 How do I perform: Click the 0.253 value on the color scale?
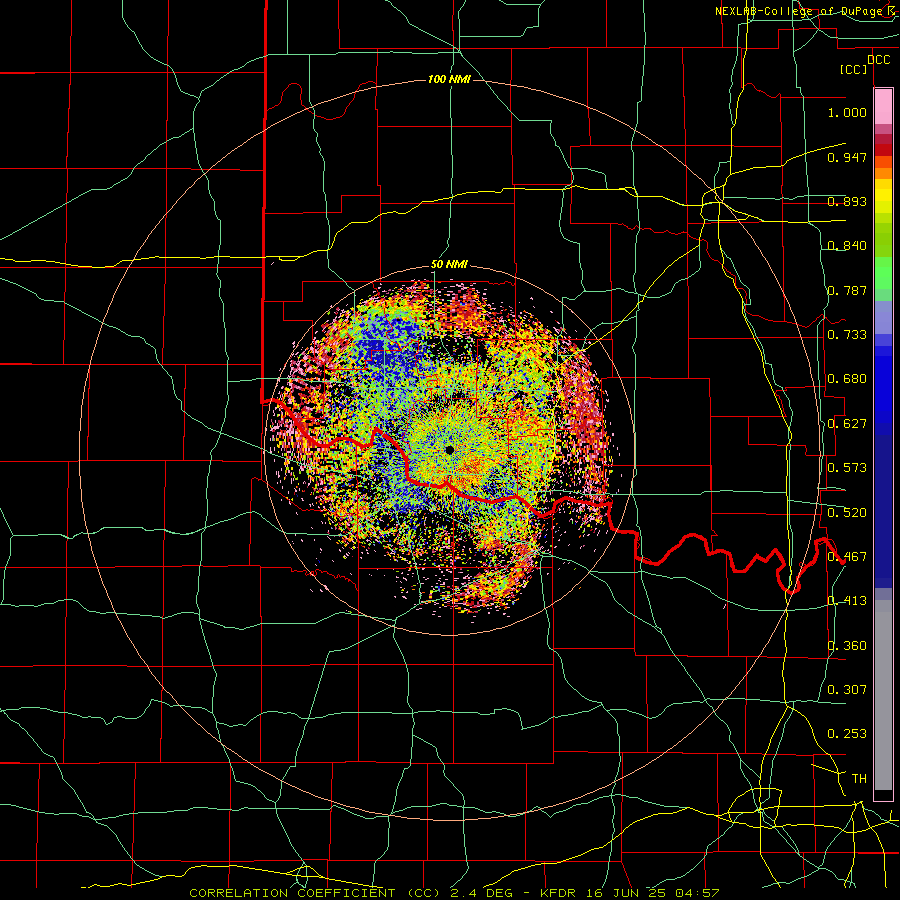847,734
